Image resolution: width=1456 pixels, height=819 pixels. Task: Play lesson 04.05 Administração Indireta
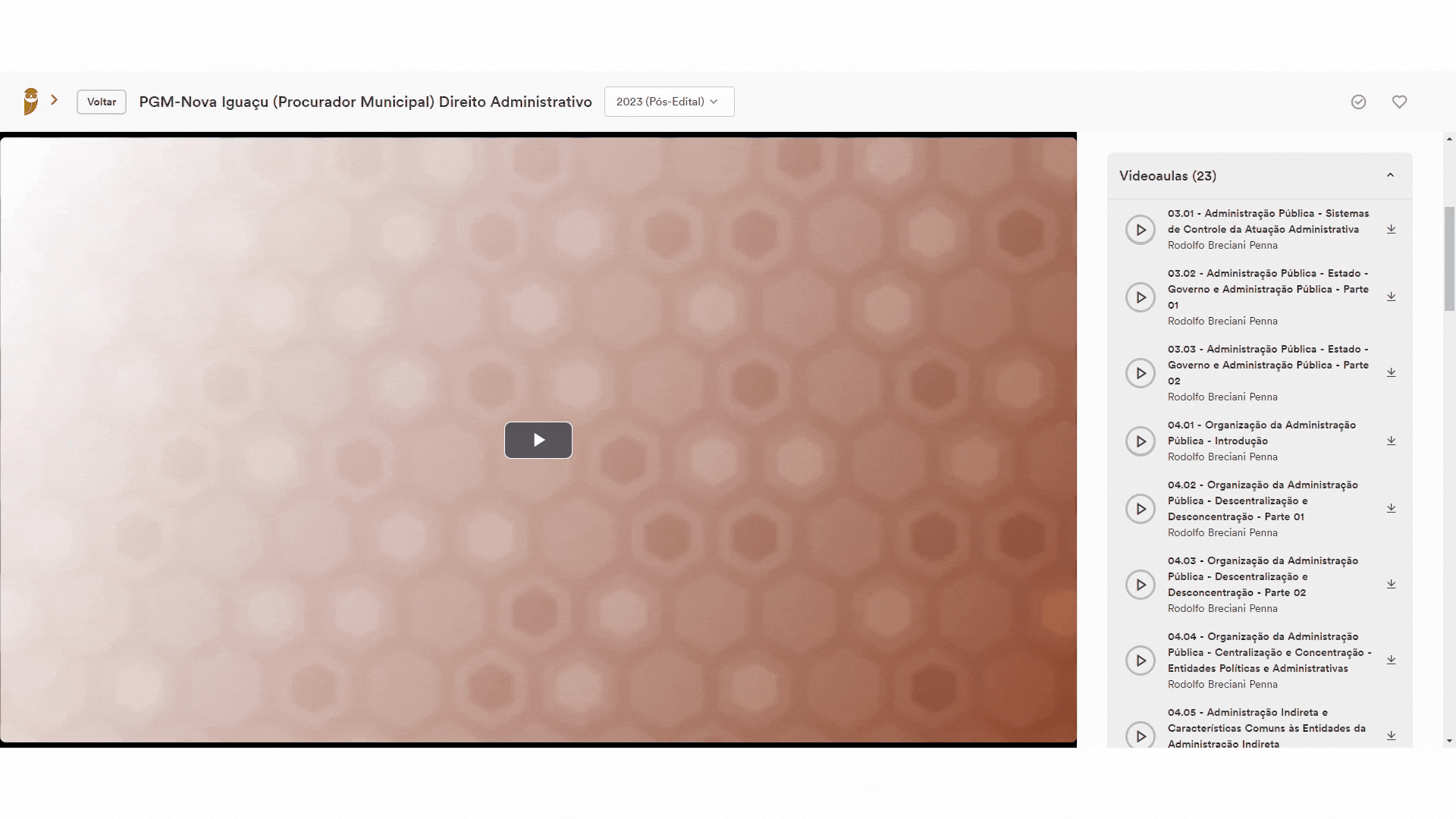point(1141,736)
